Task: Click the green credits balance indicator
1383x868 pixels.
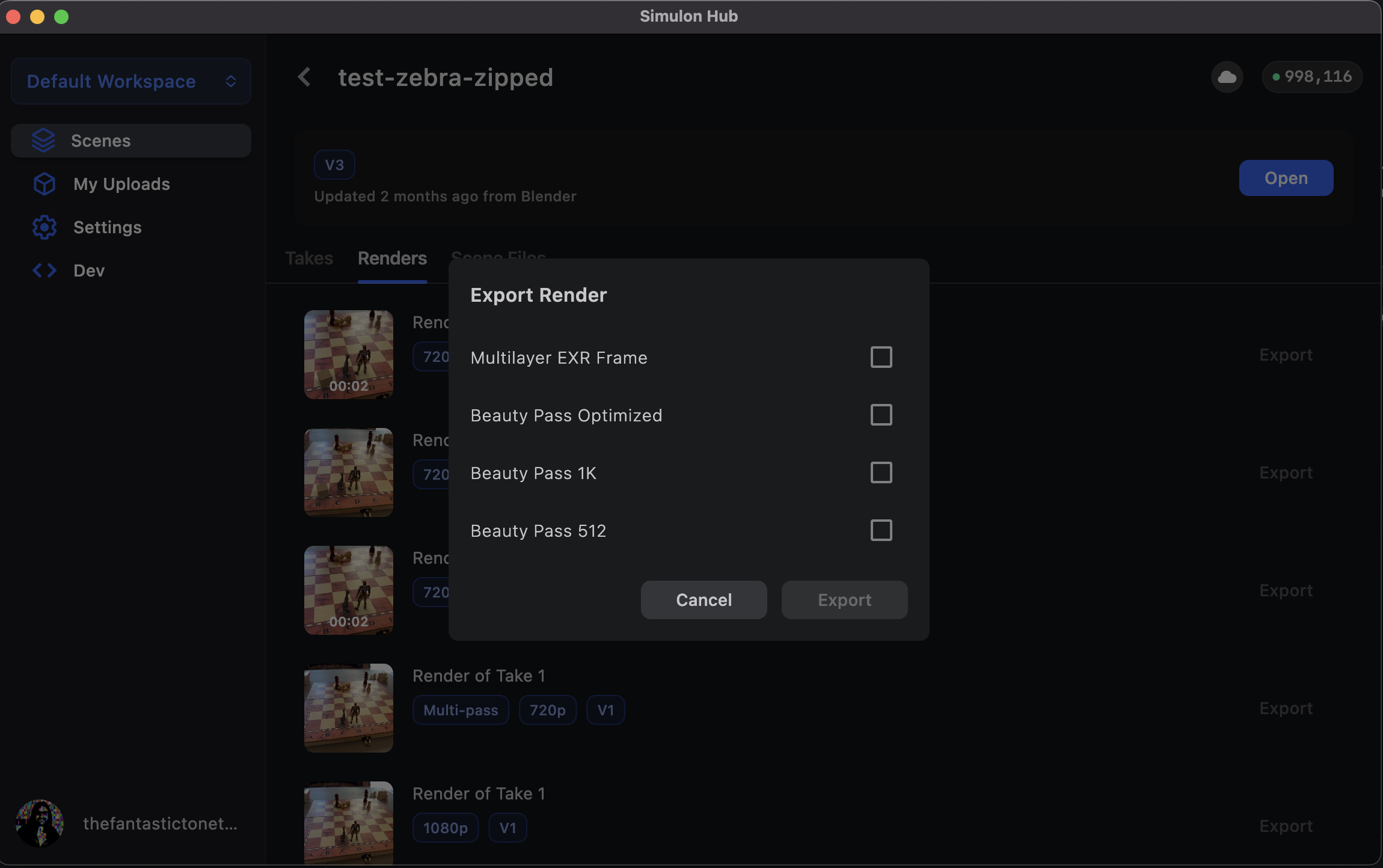Action: (x=1312, y=77)
